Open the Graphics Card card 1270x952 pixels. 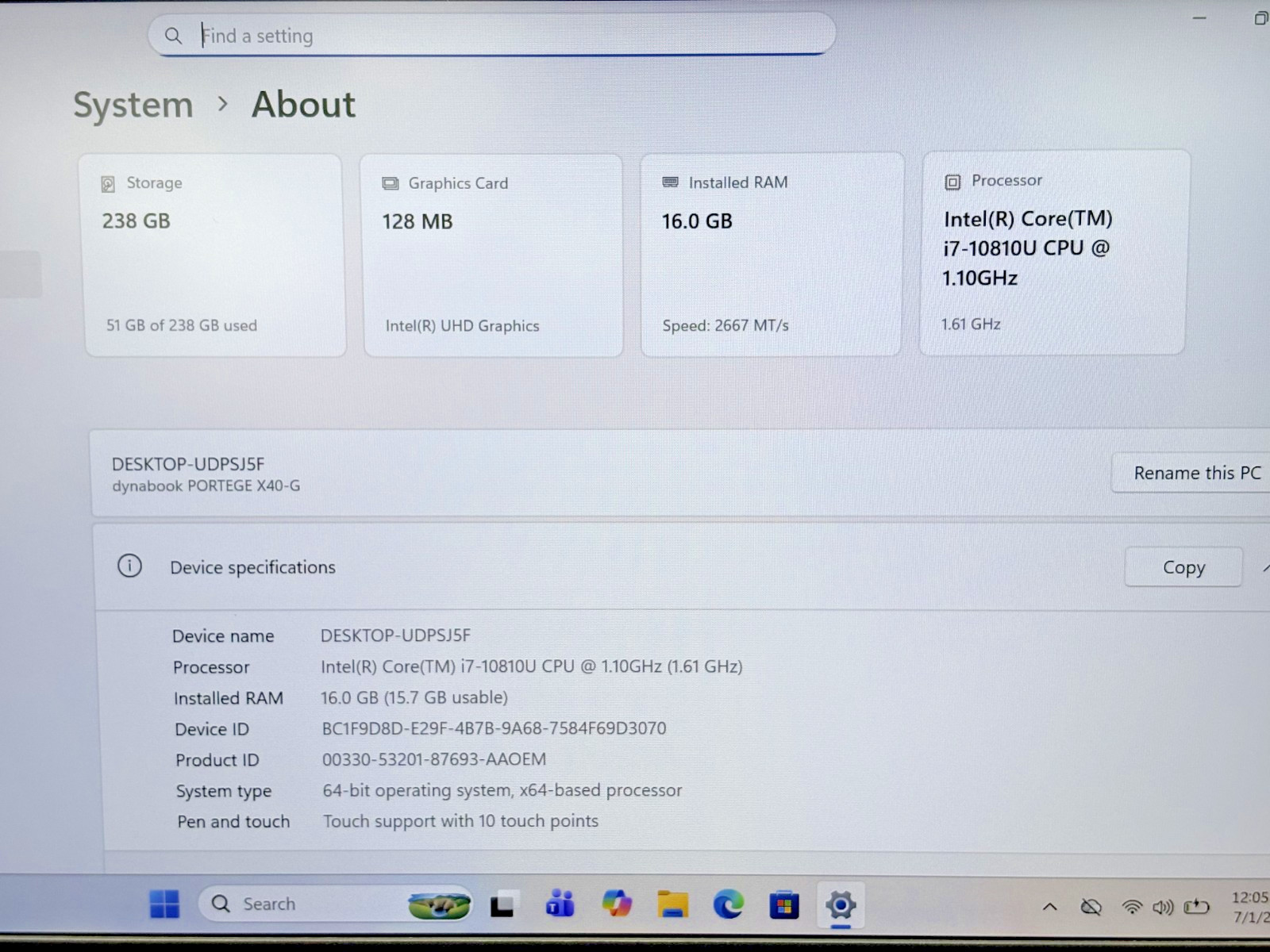492,255
